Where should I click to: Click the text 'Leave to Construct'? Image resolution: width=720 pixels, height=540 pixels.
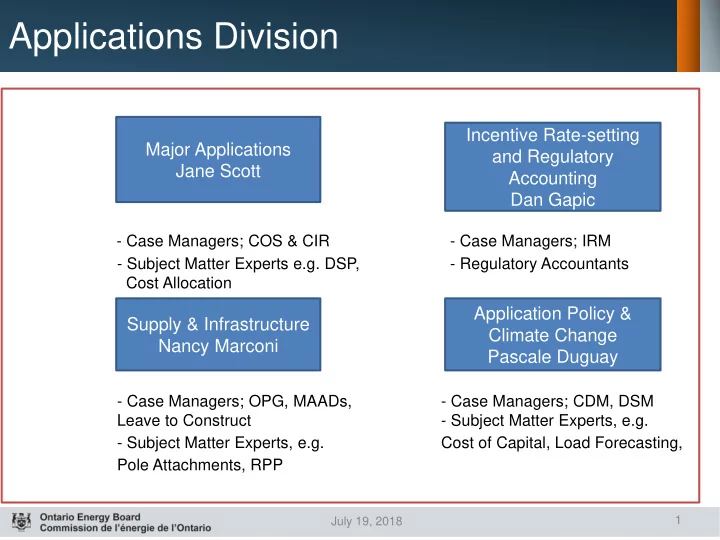[x=184, y=420]
